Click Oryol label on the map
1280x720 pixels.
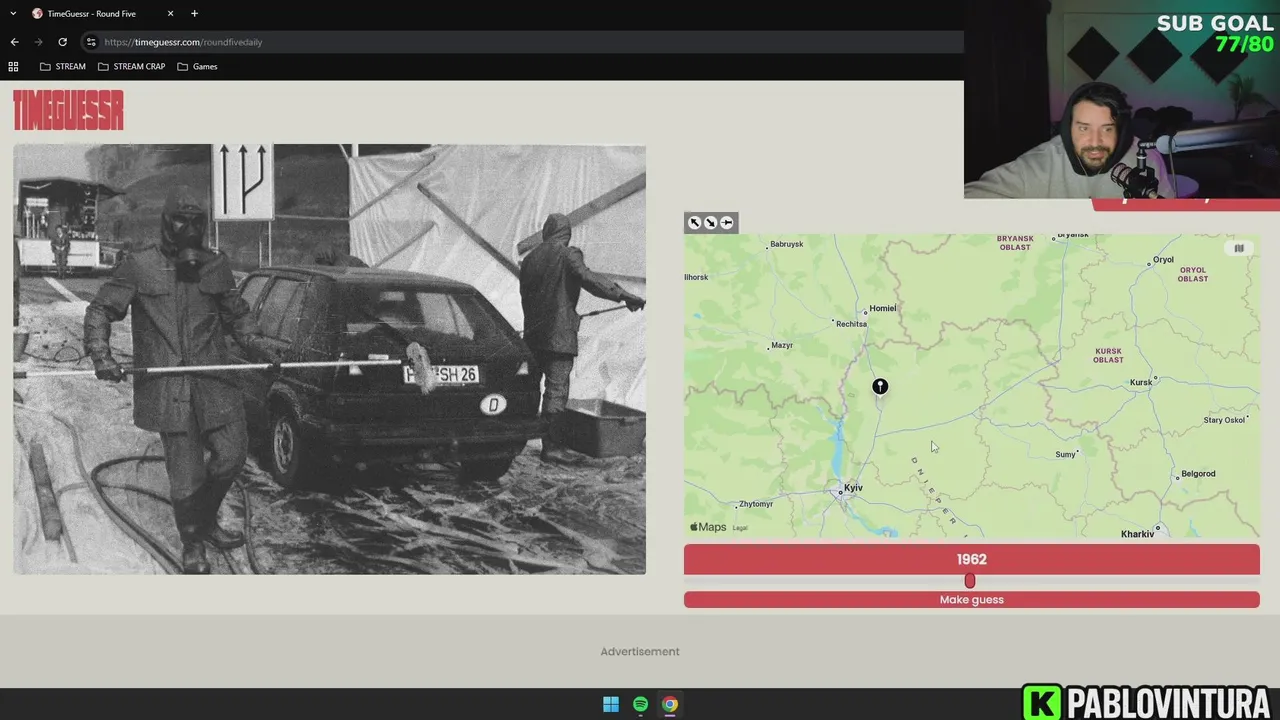click(x=1163, y=260)
